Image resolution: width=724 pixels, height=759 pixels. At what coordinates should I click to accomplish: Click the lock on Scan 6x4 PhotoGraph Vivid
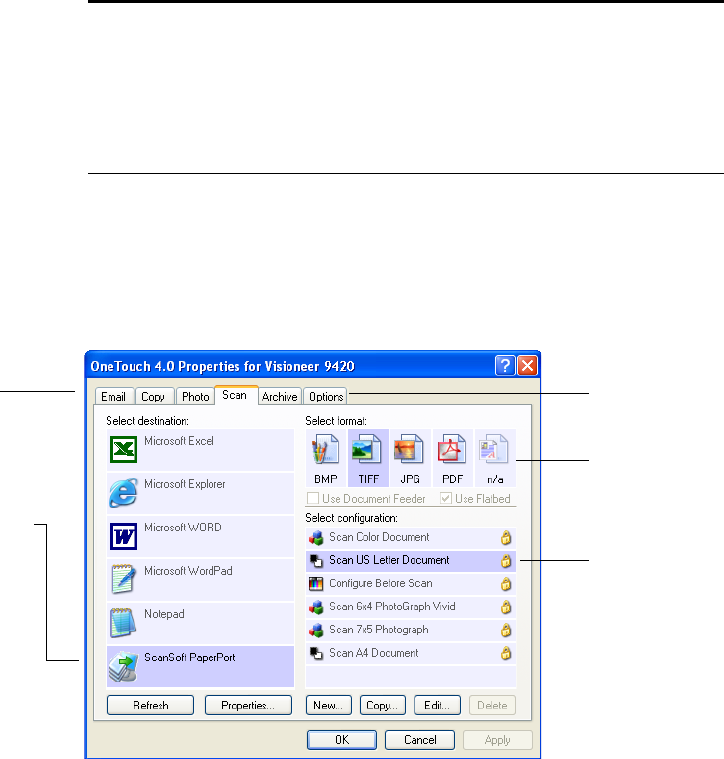coord(506,607)
